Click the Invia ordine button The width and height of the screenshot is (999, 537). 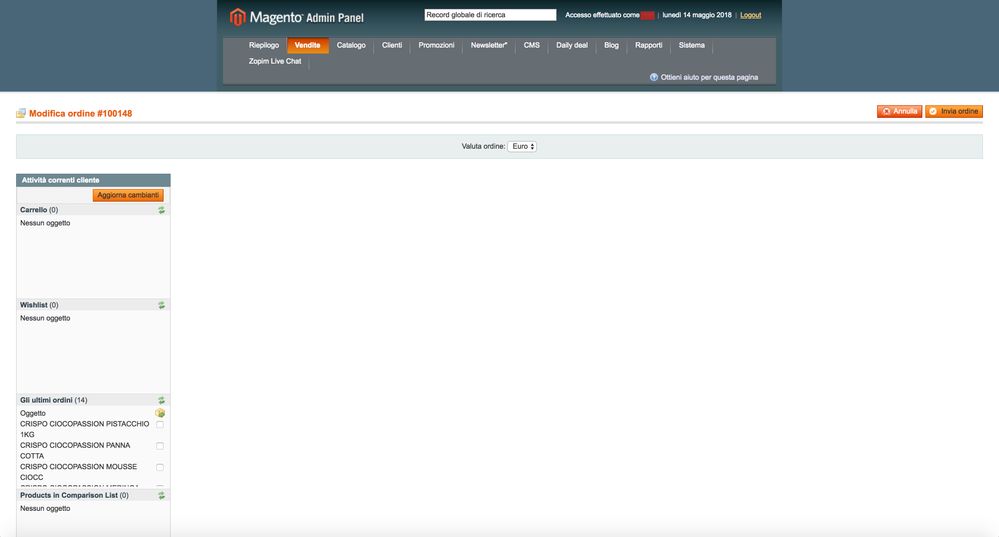pos(954,111)
